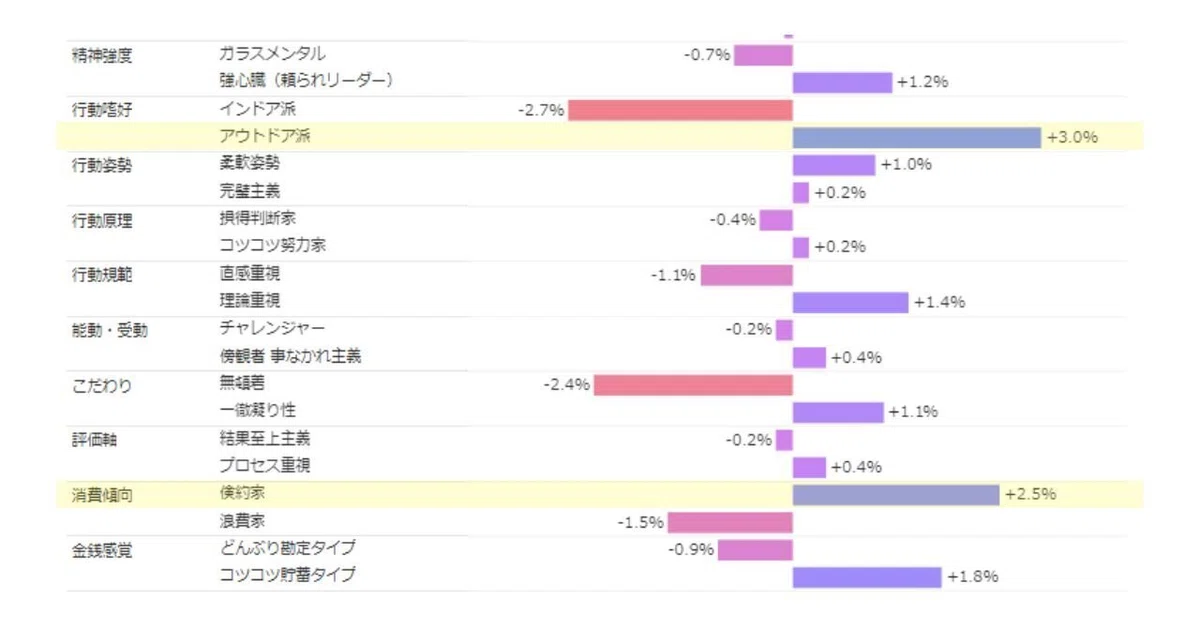1200x628 pixels.
Task: Click the インドア派 -2.7% red bar
Action: point(680,110)
